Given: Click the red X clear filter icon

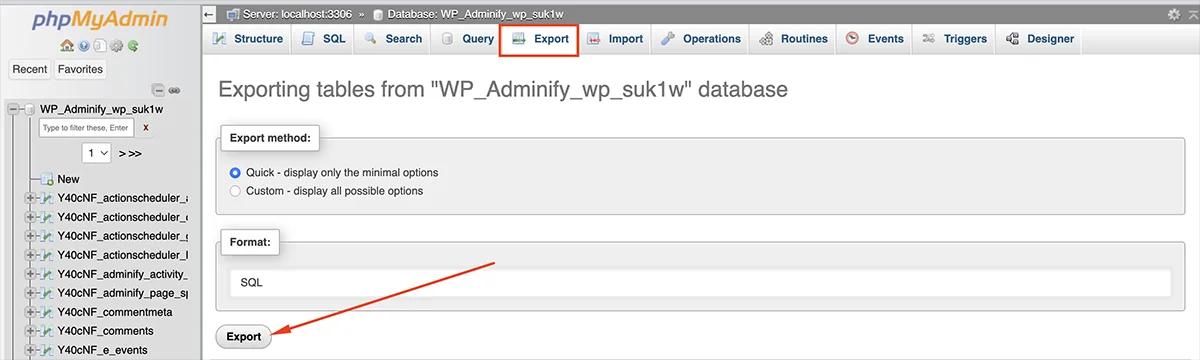Looking at the screenshot, I should [146, 128].
